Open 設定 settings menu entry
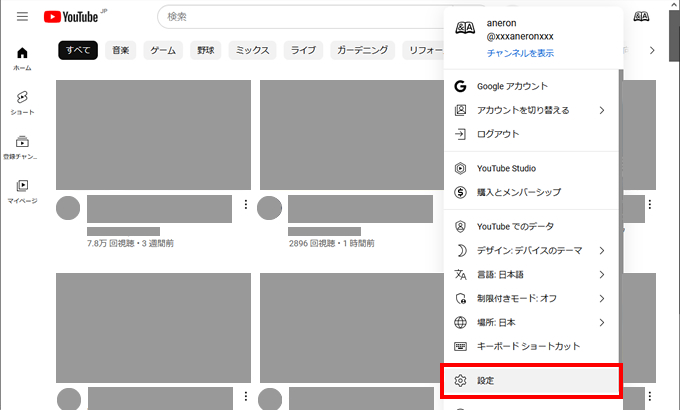 pos(532,380)
